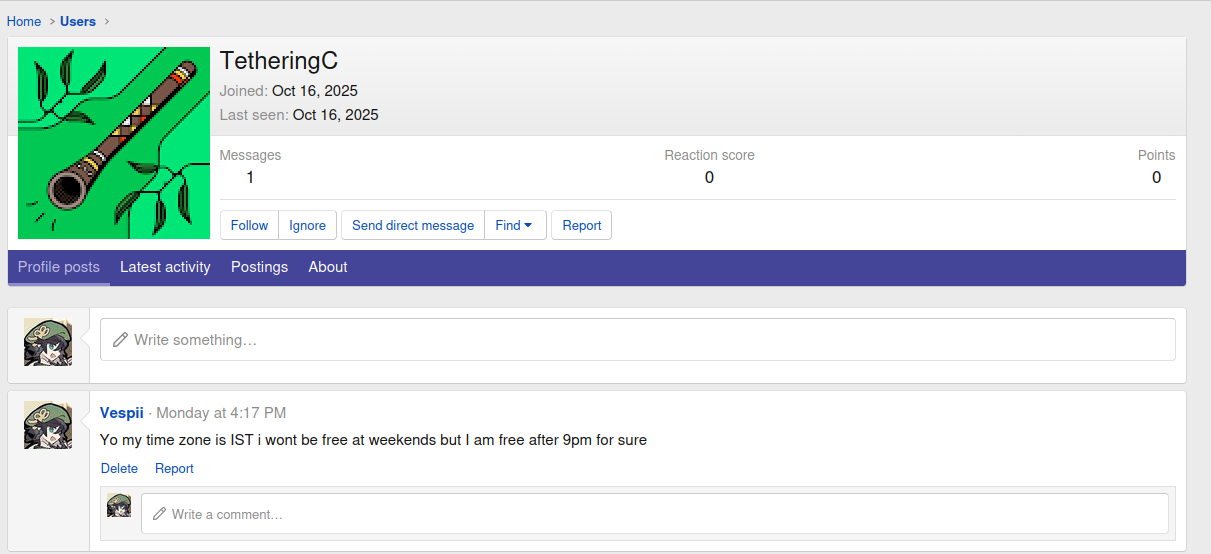1211x554 pixels.
Task: Select the About tab
Action: 328,267
